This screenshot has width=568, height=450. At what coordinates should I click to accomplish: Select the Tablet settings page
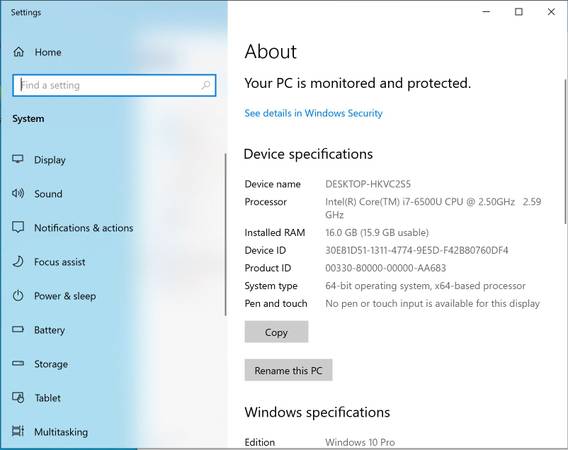point(48,398)
